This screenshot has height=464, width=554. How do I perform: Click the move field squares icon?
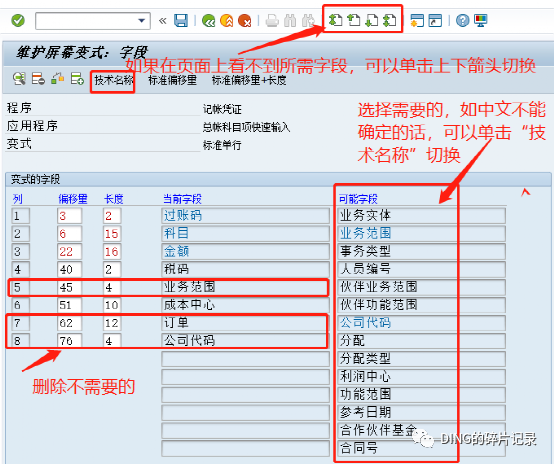[57, 79]
